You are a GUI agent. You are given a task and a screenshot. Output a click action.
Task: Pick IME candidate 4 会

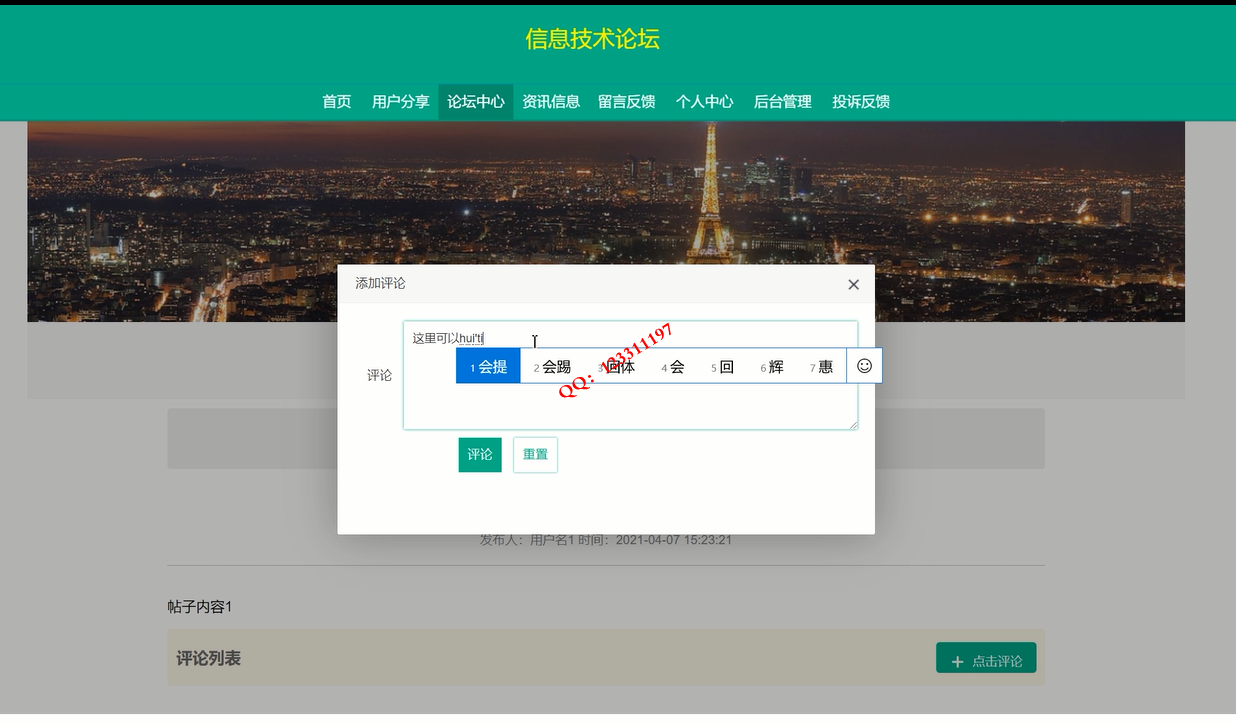[673, 367]
